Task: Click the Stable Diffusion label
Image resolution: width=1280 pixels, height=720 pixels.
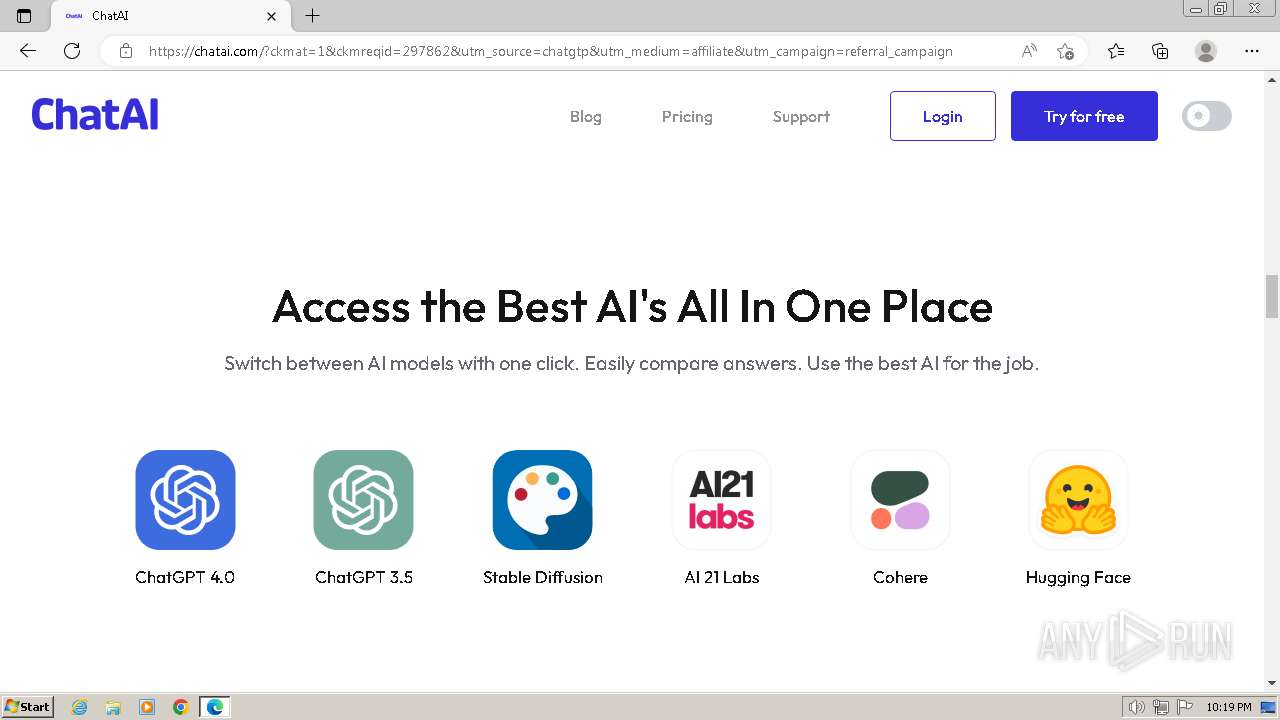Action: (x=543, y=577)
